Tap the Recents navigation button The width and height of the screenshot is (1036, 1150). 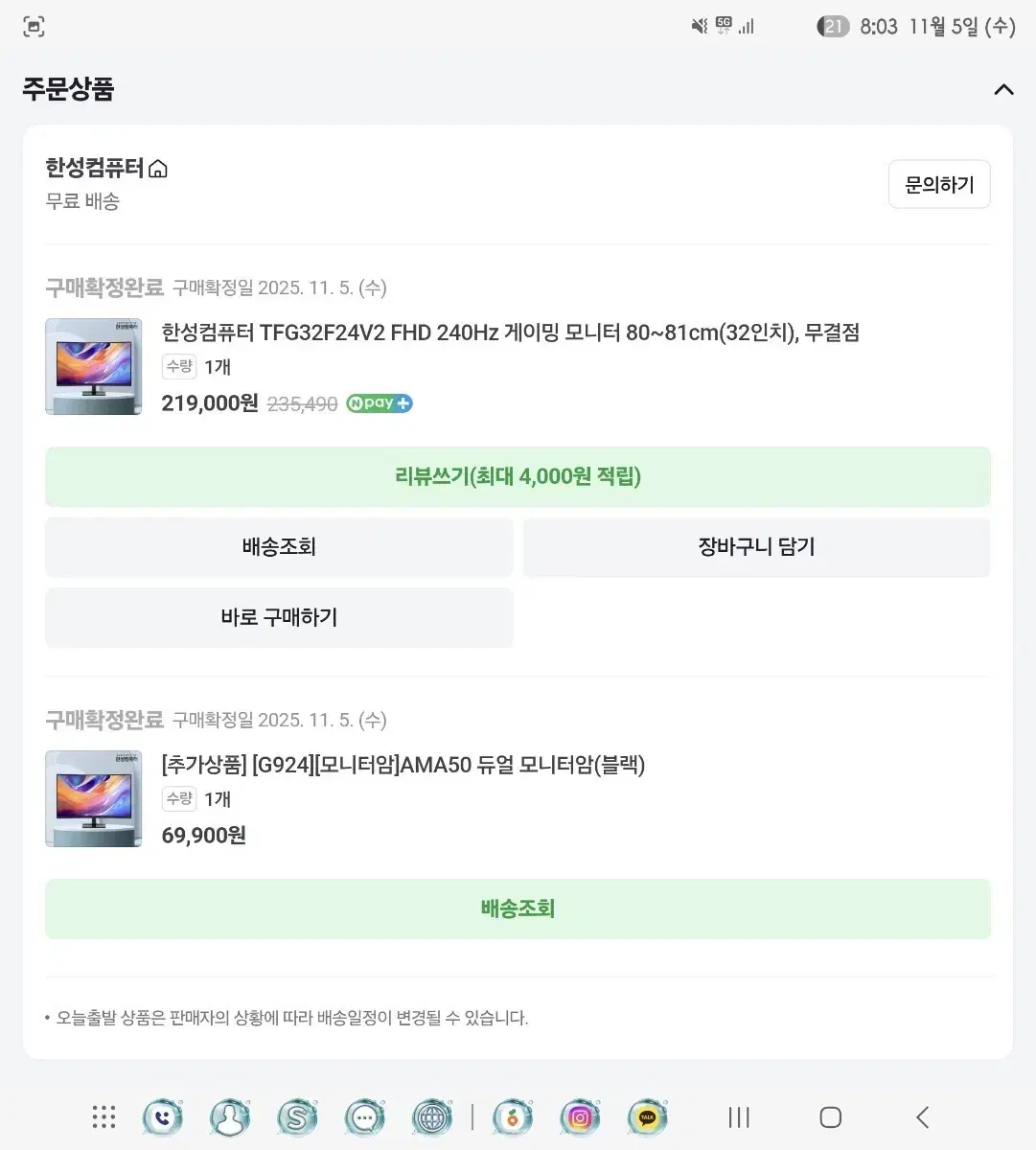tap(737, 1117)
